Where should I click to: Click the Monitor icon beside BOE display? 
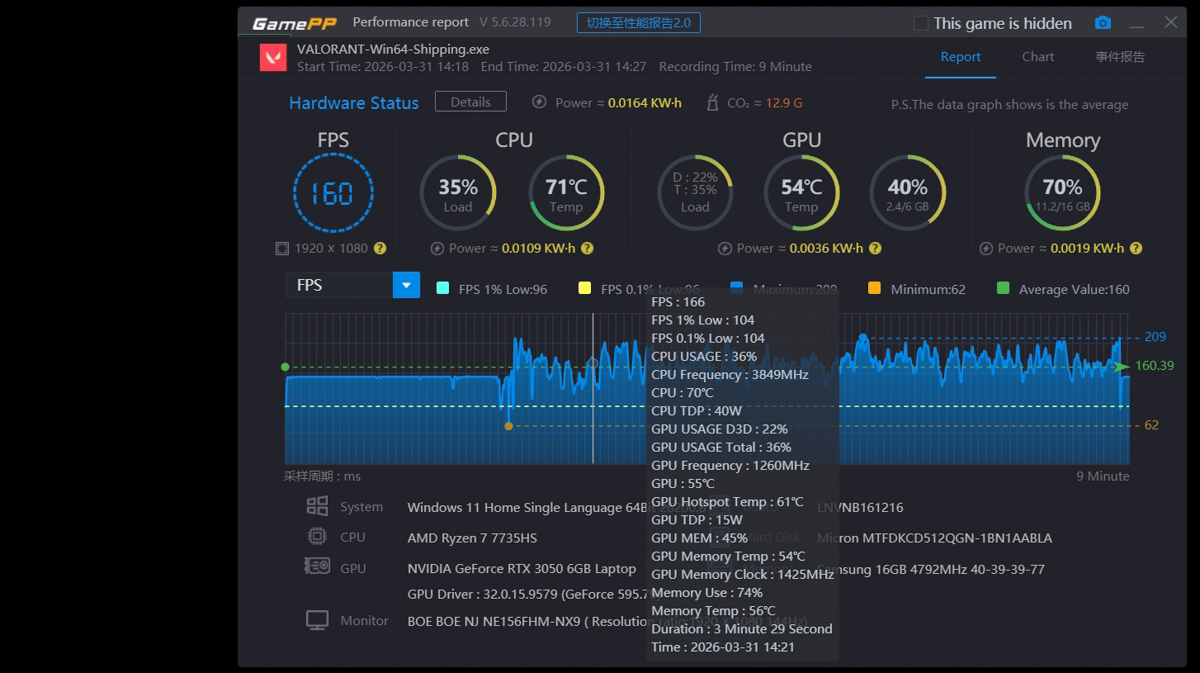pos(317,619)
